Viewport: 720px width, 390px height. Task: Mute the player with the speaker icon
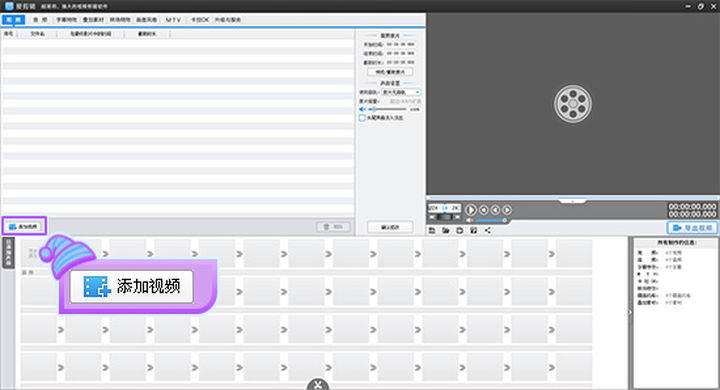(x=469, y=220)
